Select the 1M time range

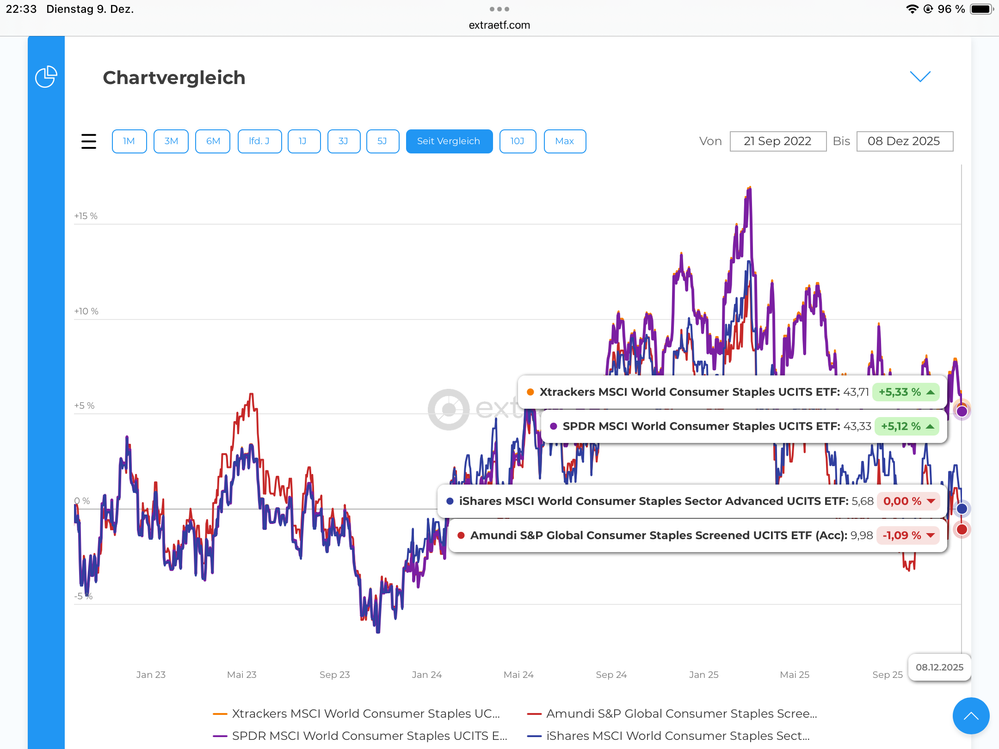point(129,141)
